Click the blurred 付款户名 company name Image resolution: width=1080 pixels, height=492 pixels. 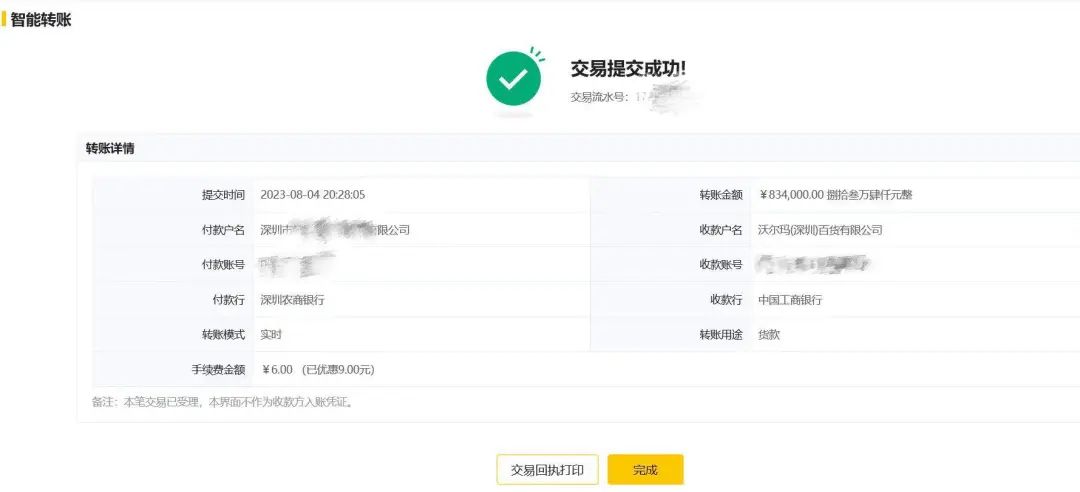point(335,230)
